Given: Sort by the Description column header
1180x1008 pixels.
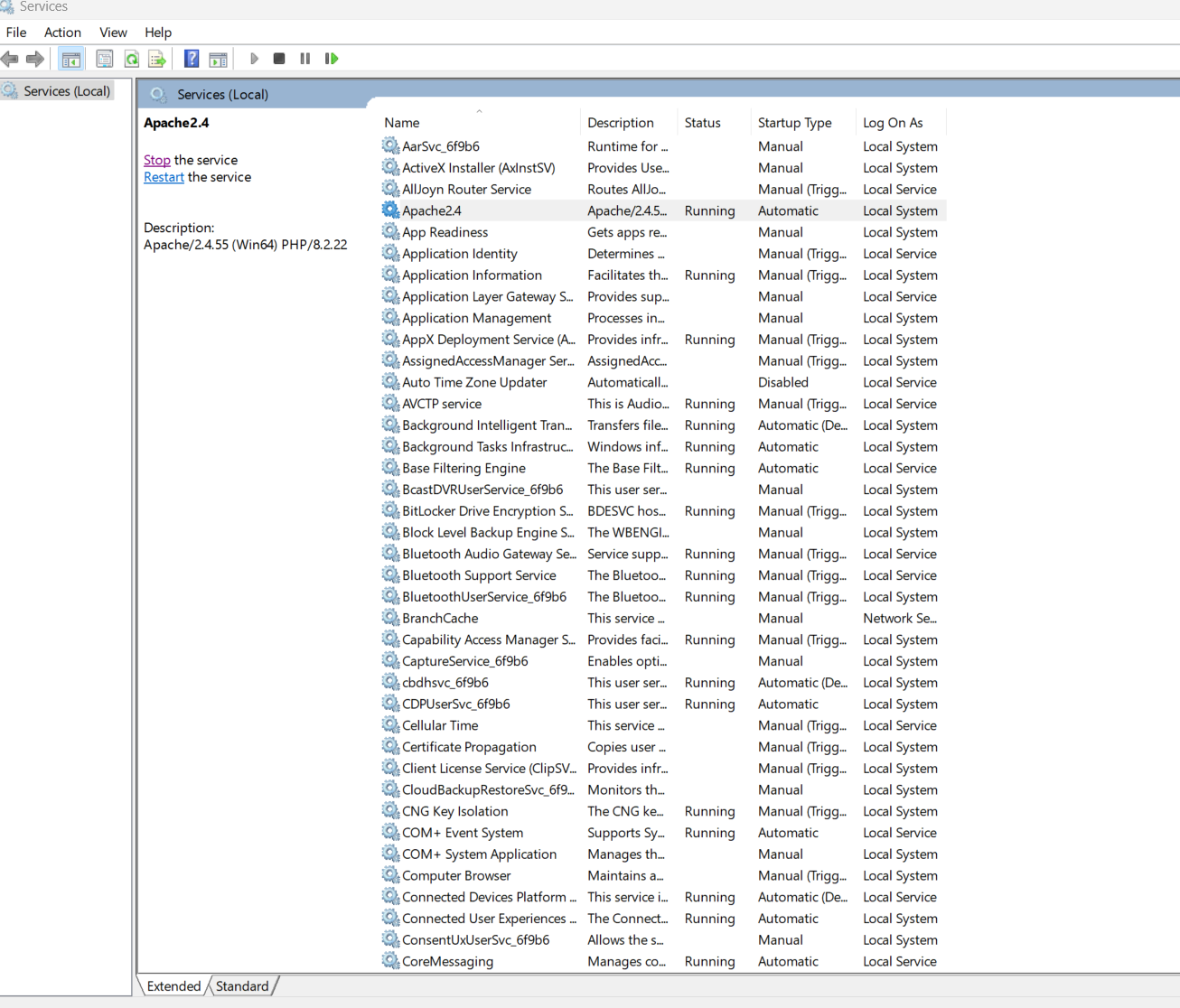Looking at the screenshot, I should point(629,123).
